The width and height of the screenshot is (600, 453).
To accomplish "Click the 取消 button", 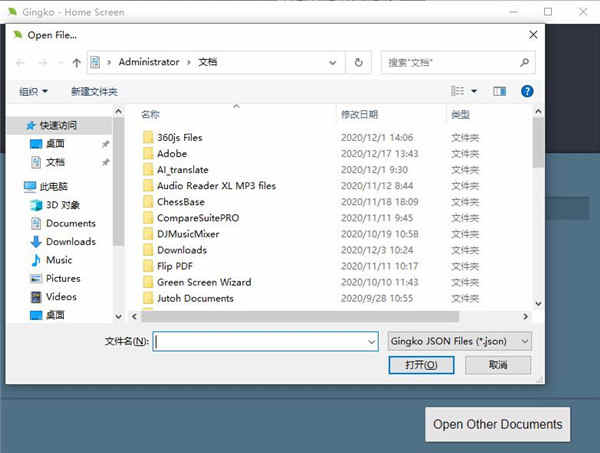I will [498, 365].
